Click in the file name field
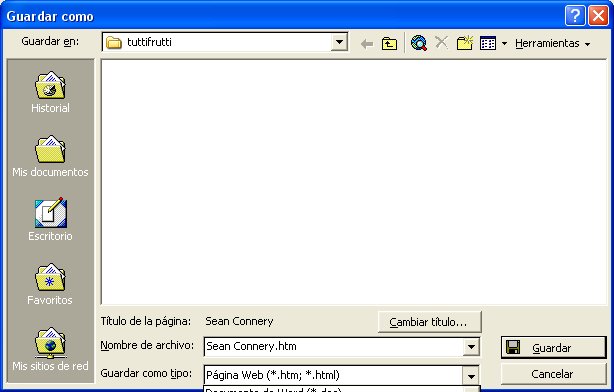This screenshot has height=392, width=614. (334, 347)
